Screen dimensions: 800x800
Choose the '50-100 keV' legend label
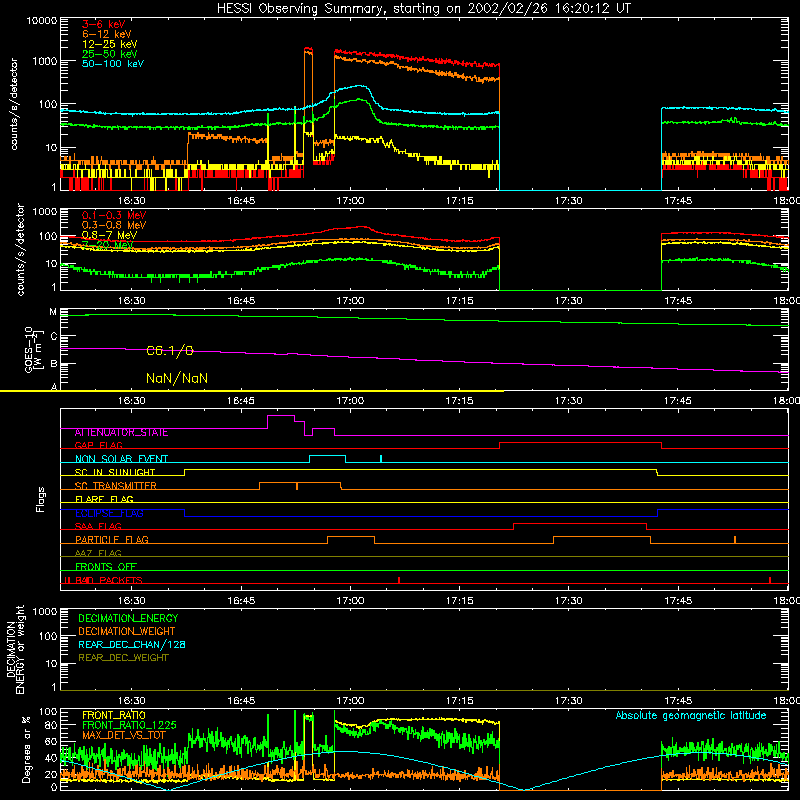[113, 64]
